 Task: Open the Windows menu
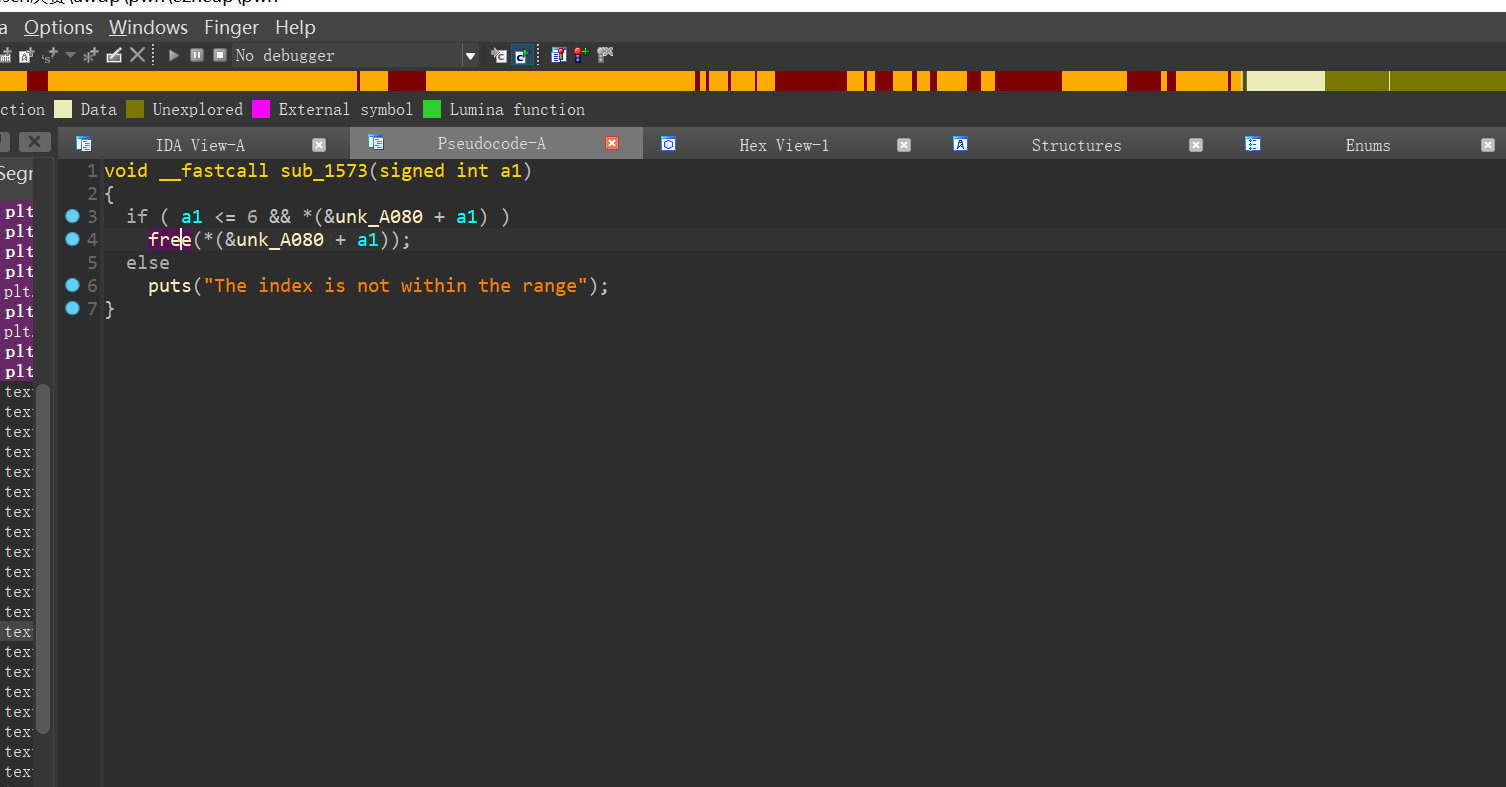148,27
